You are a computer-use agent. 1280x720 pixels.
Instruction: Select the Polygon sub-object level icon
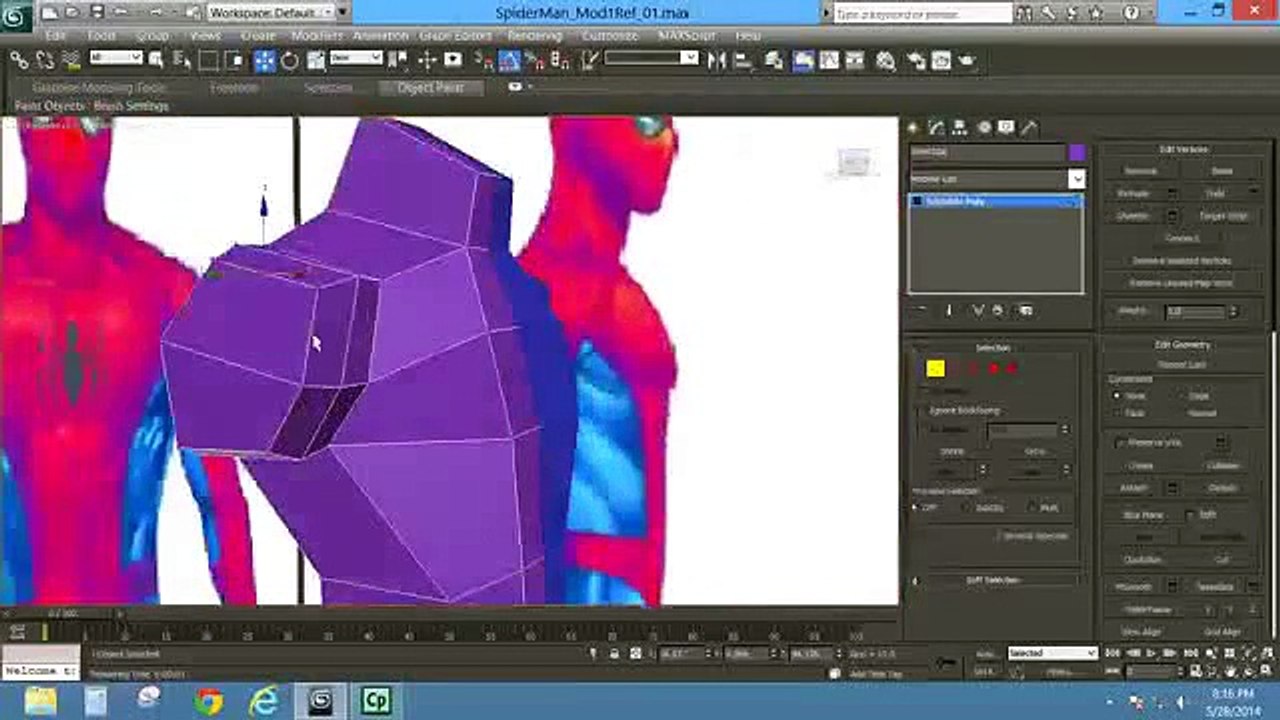click(992, 368)
